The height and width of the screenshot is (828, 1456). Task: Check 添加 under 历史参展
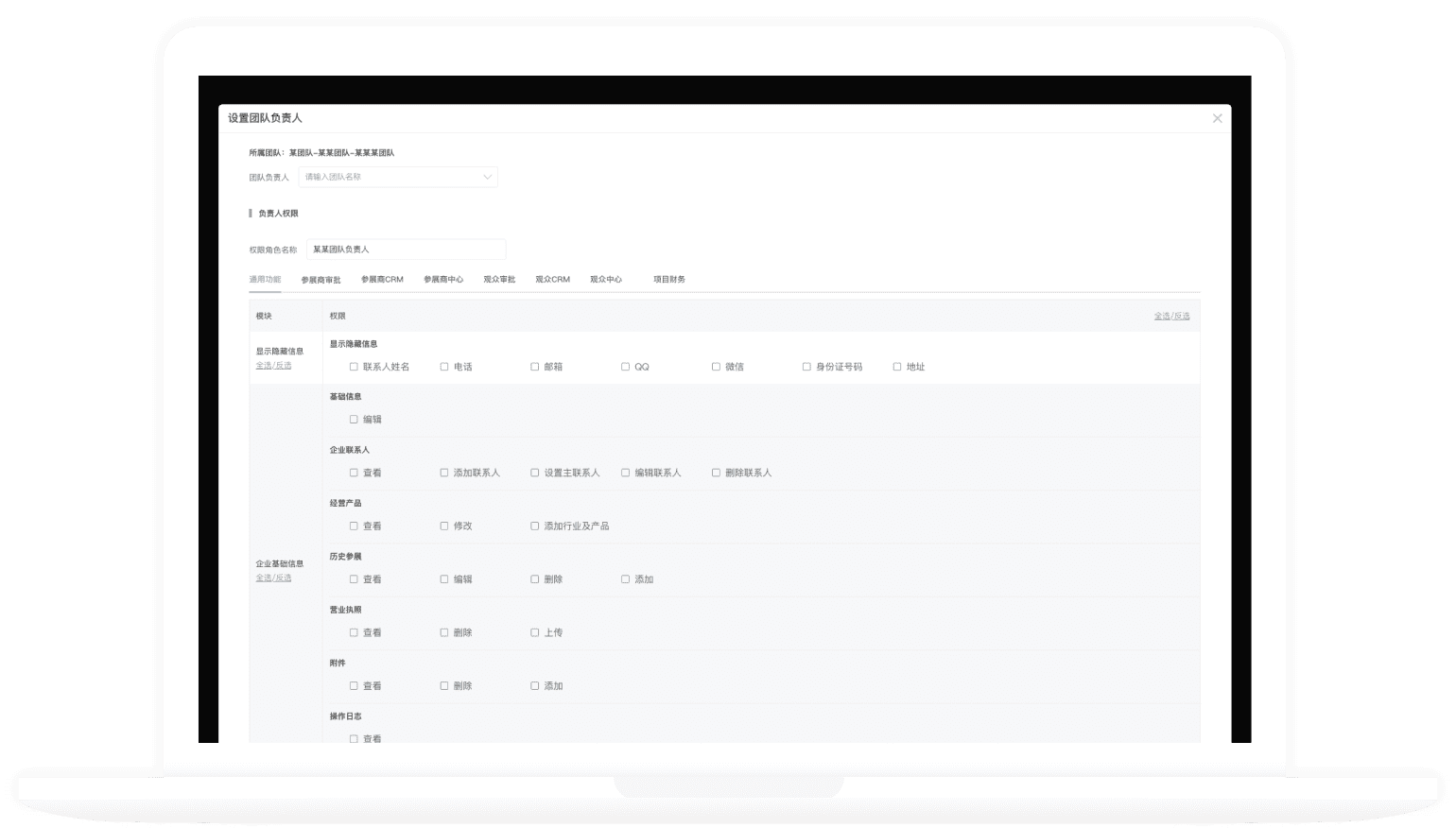pyautogui.click(x=625, y=579)
